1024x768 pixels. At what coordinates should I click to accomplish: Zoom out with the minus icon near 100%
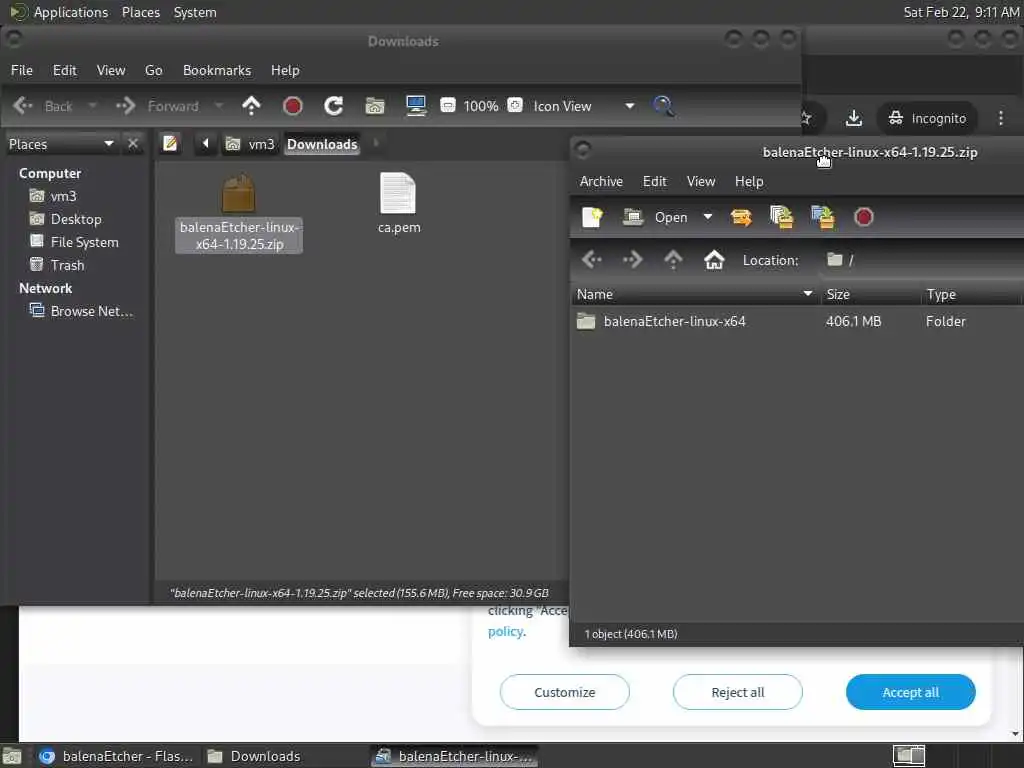(x=448, y=105)
